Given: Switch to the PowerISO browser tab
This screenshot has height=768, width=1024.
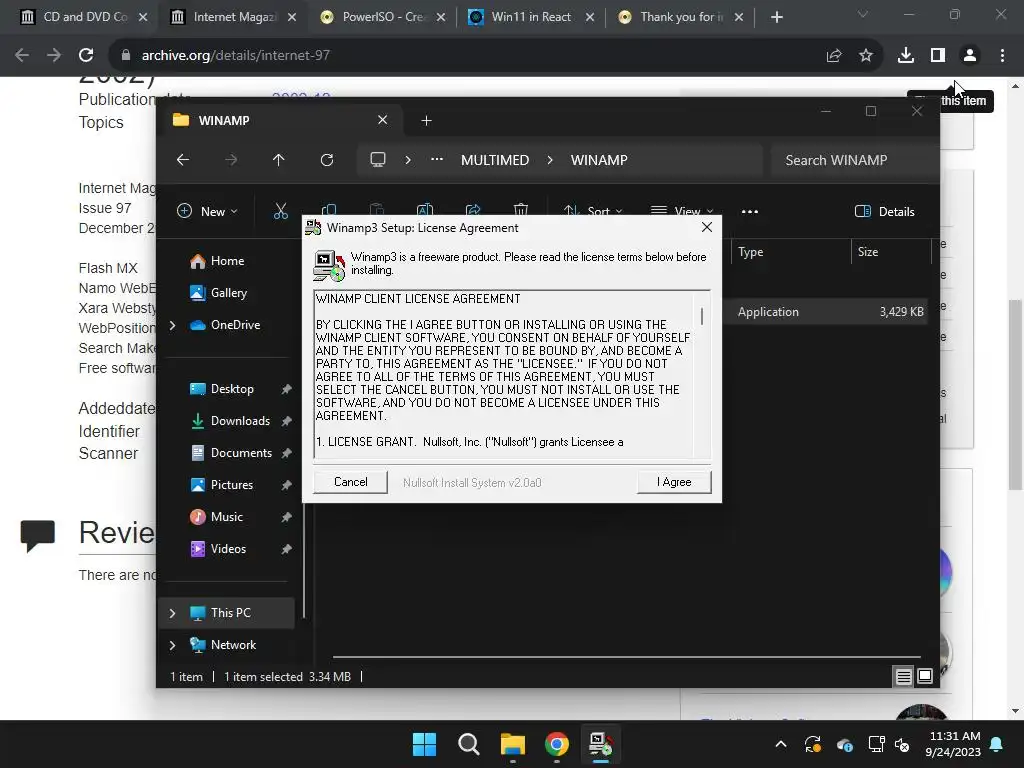Looking at the screenshot, I should [383, 17].
